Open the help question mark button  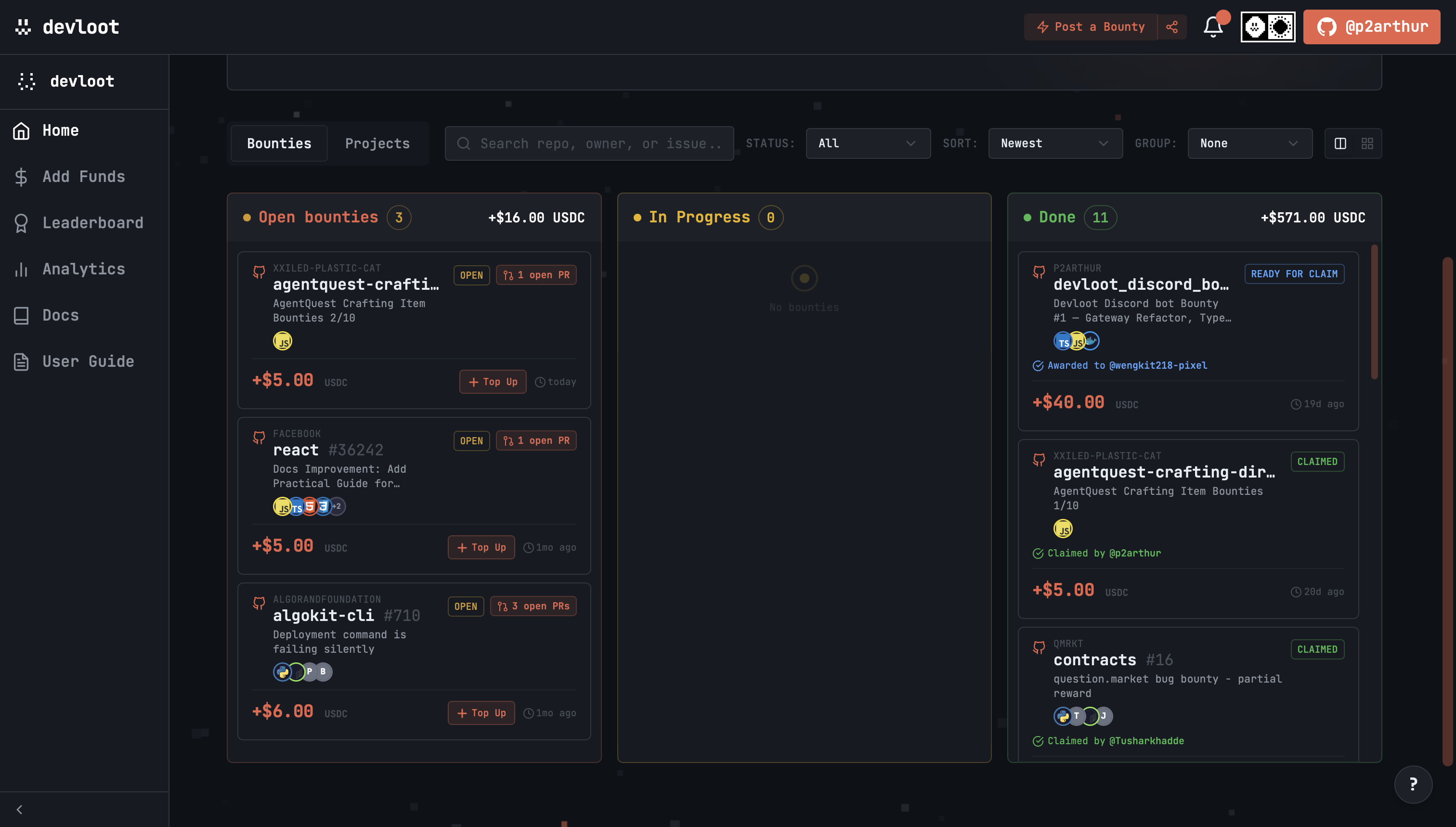coord(1413,785)
